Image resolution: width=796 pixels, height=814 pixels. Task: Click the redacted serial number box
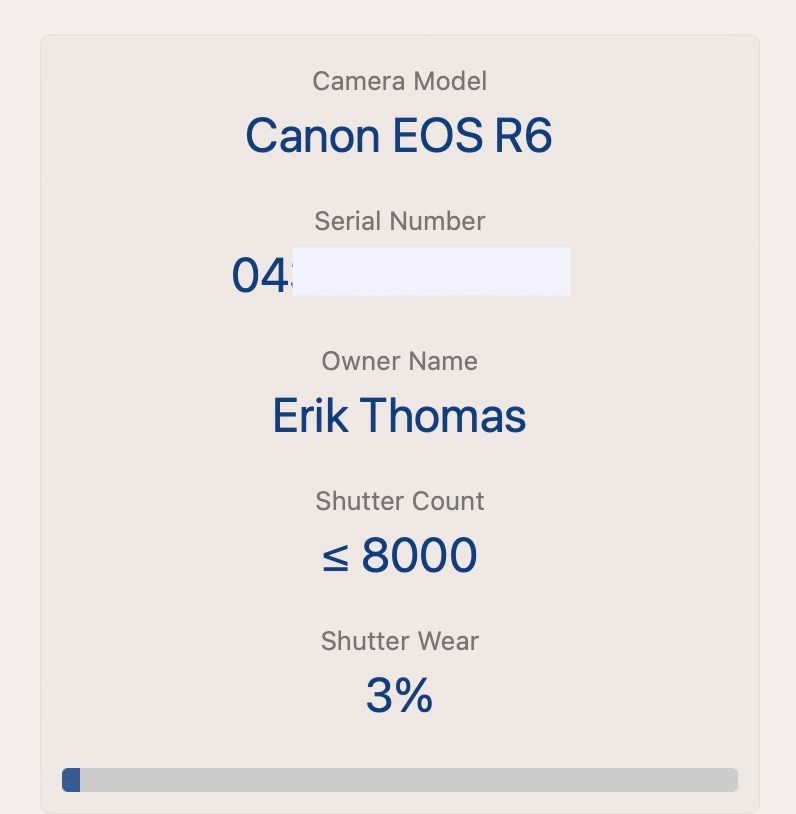click(430, 272)
